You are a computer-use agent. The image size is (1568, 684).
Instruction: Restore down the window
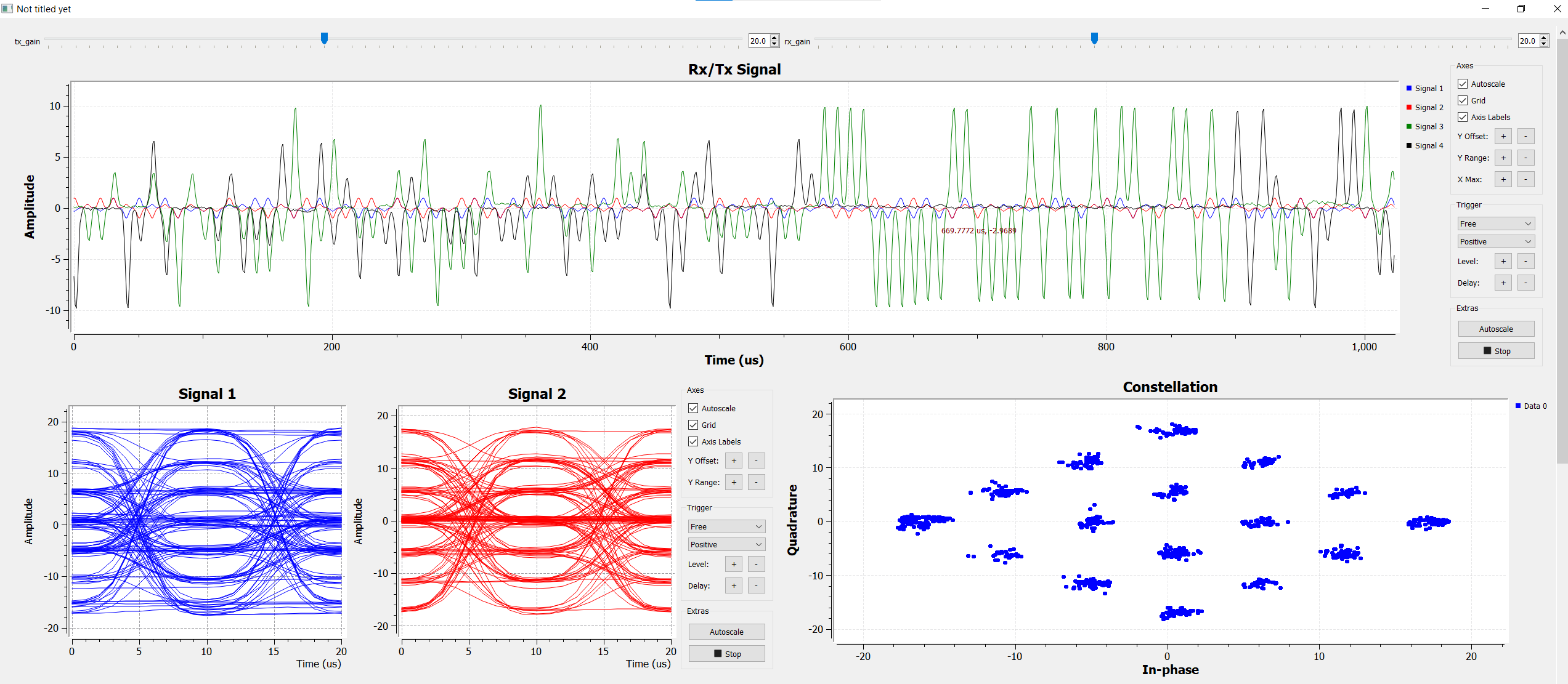pyautogui.click(x=1521, y=9)
